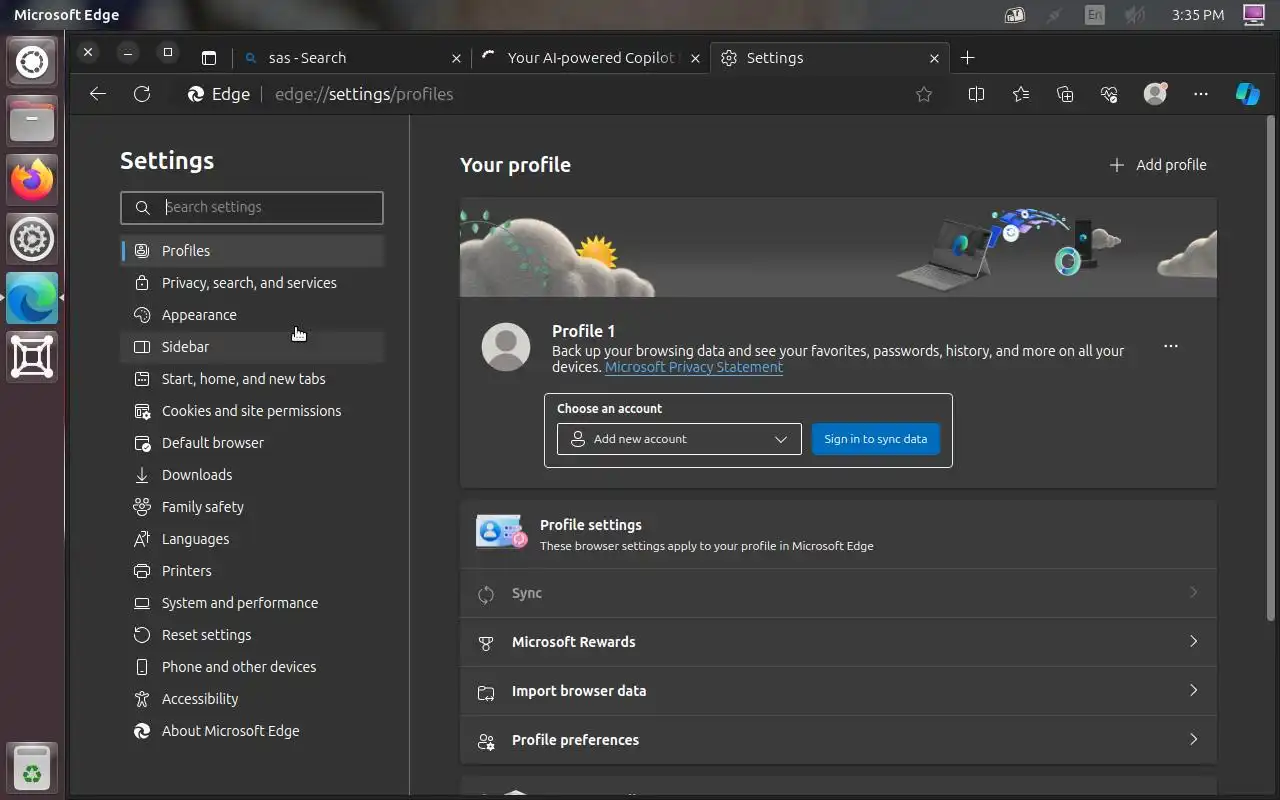Focus the Search settings box
1280x800 pixels.
coord(252,207)
